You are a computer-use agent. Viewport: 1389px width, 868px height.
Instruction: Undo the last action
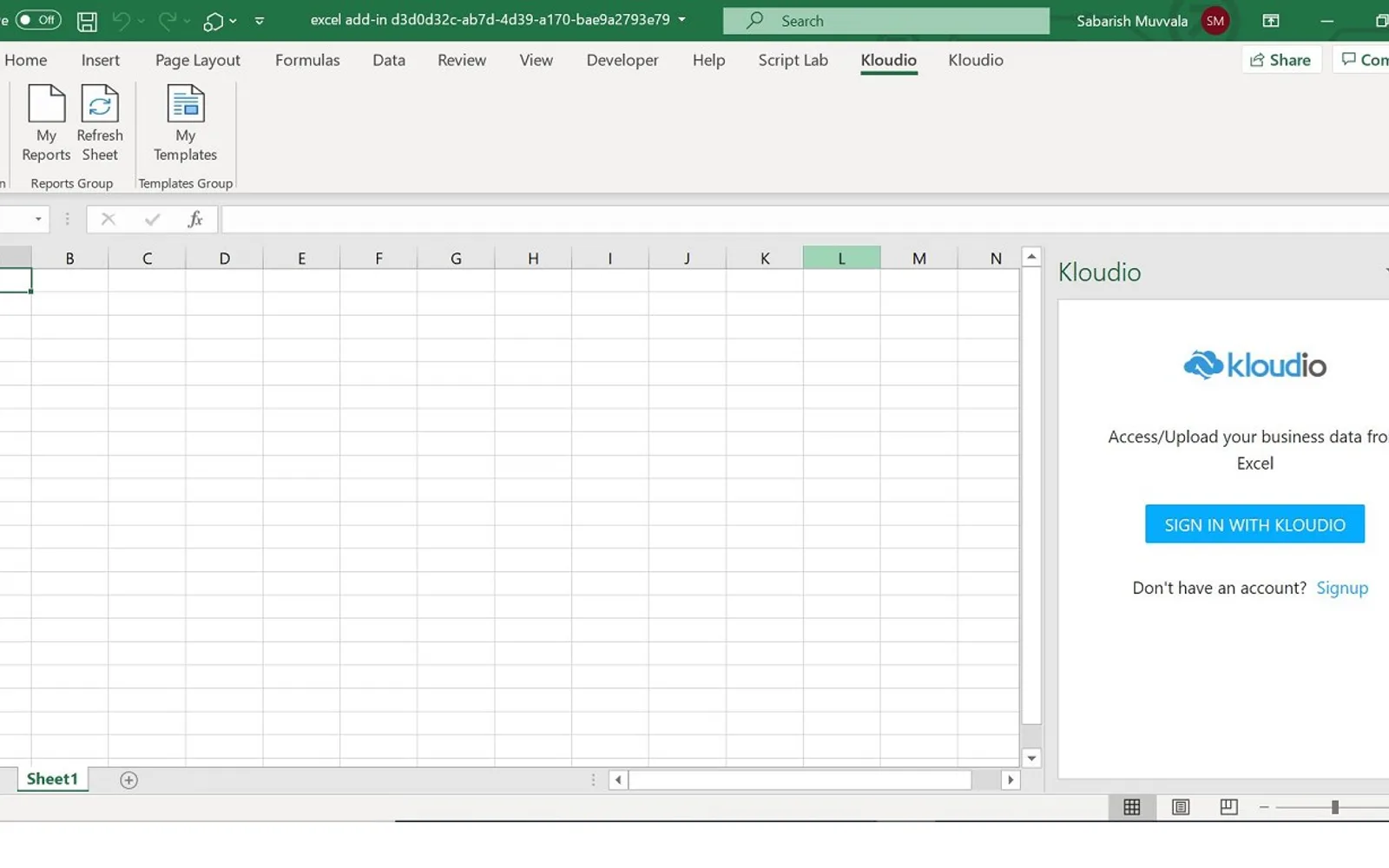coord(122,21)
